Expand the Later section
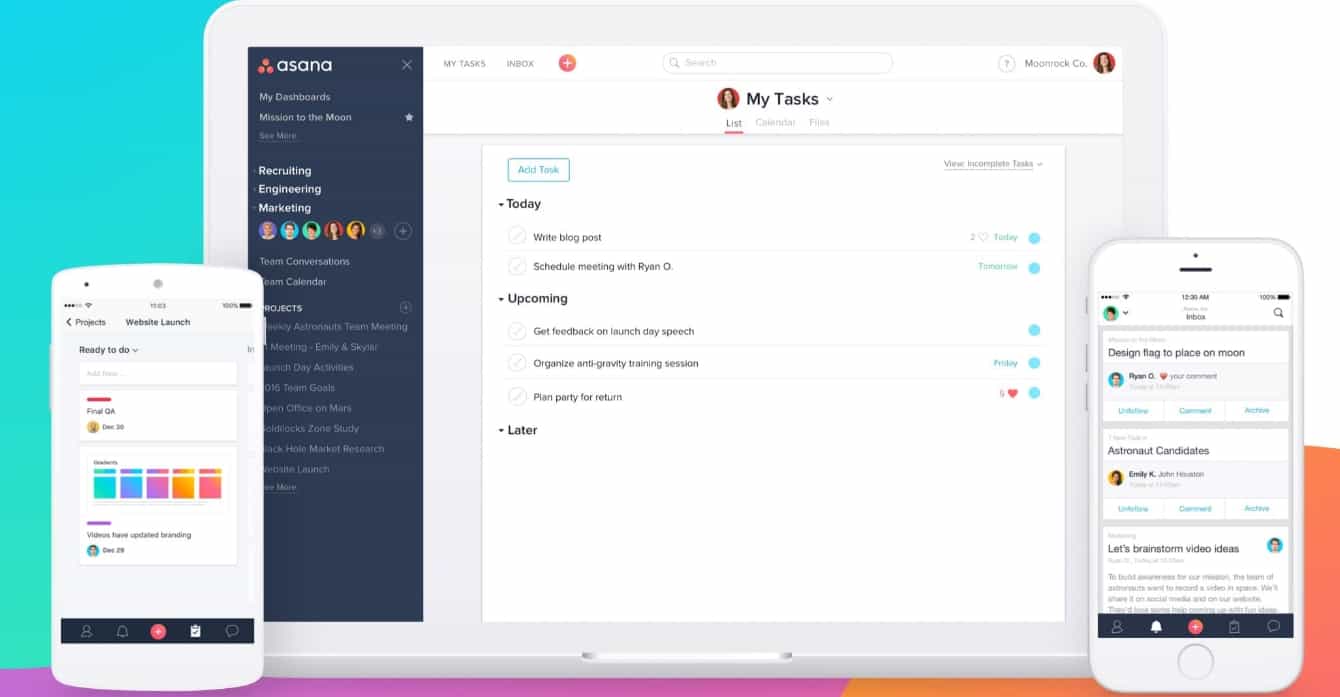1340x697 pixels. [501, 431]
